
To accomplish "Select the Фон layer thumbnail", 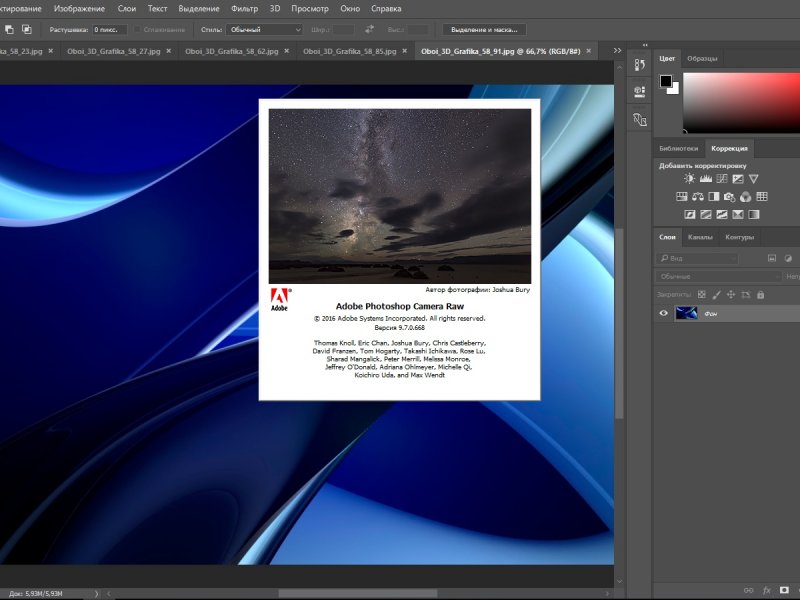I will [x=686, y=313].
